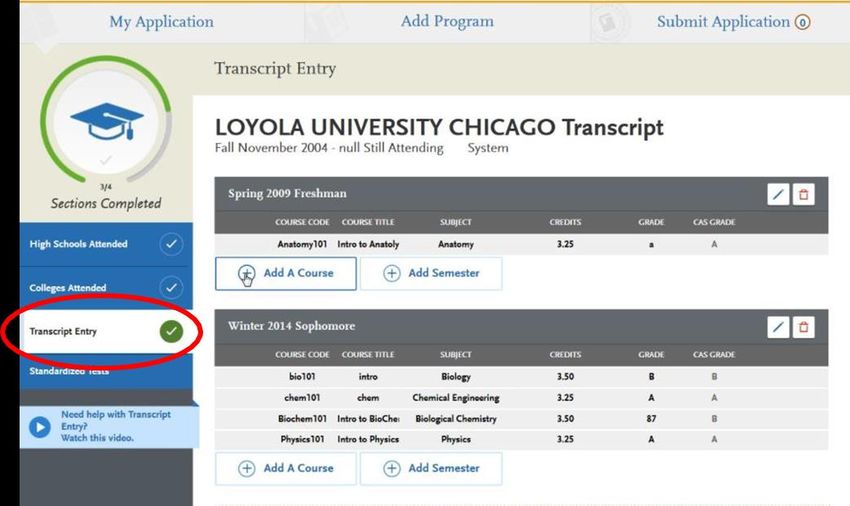Click the 'Winter 2014 Sophomore' heading
This screenshot has width=850, height=506.
(x=292, y=326)
